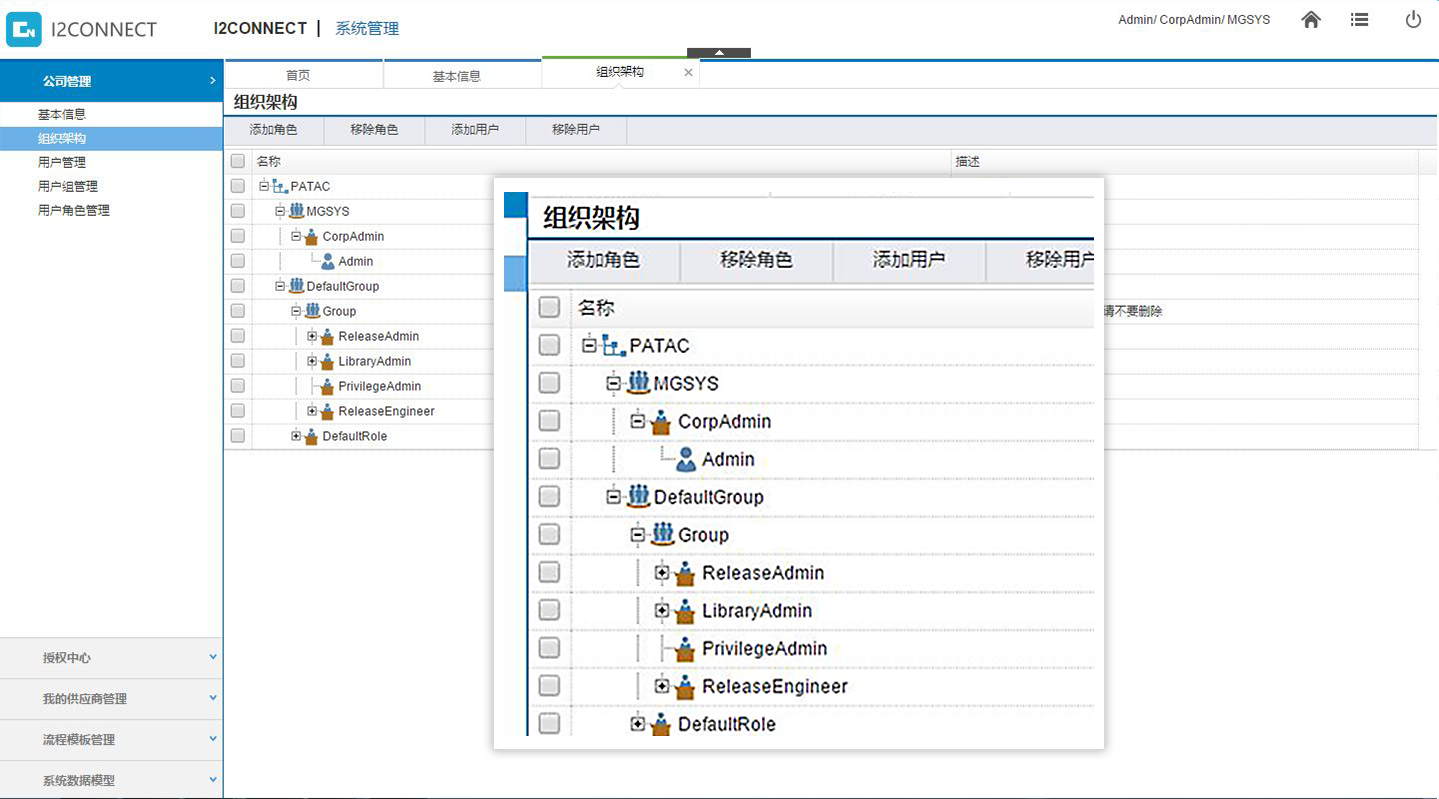Click ReleaseEngineer role icon in main page tree
This screenshot has height=799, width=1439.
[328, 411]
